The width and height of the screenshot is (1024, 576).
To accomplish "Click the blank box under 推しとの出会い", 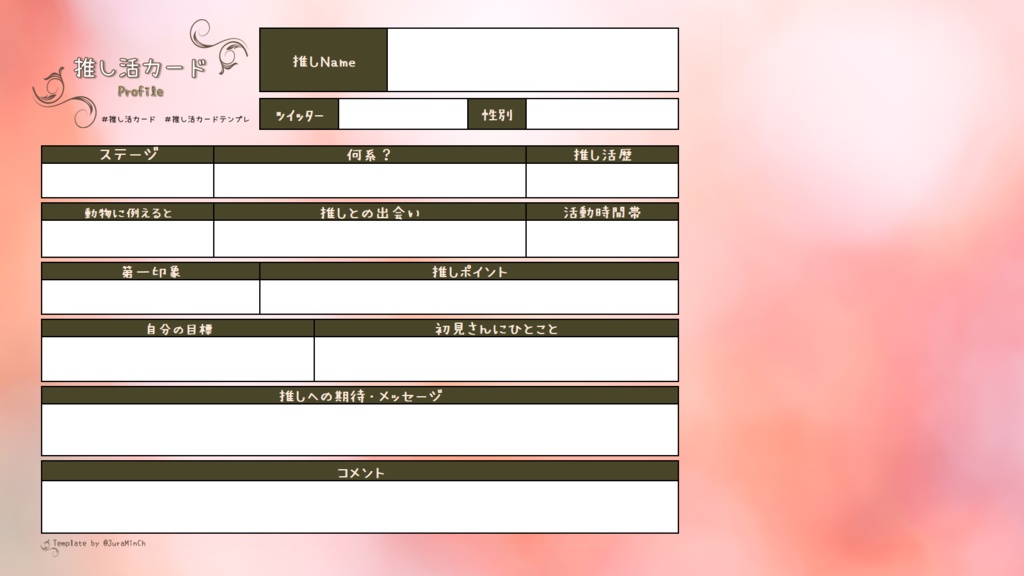I will pos(370,238).
